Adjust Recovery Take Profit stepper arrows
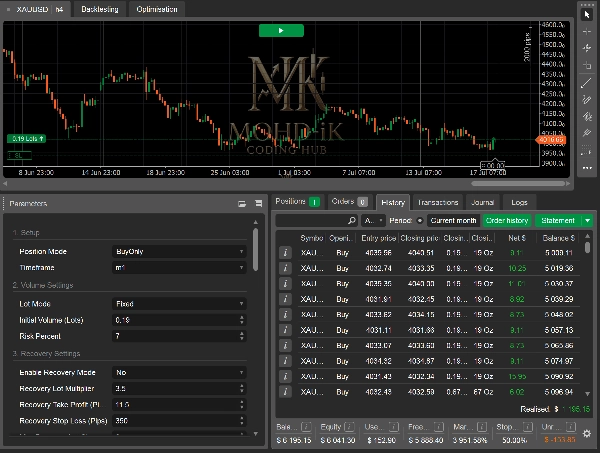This screenshot has width=600, height=453. [241, 404]
